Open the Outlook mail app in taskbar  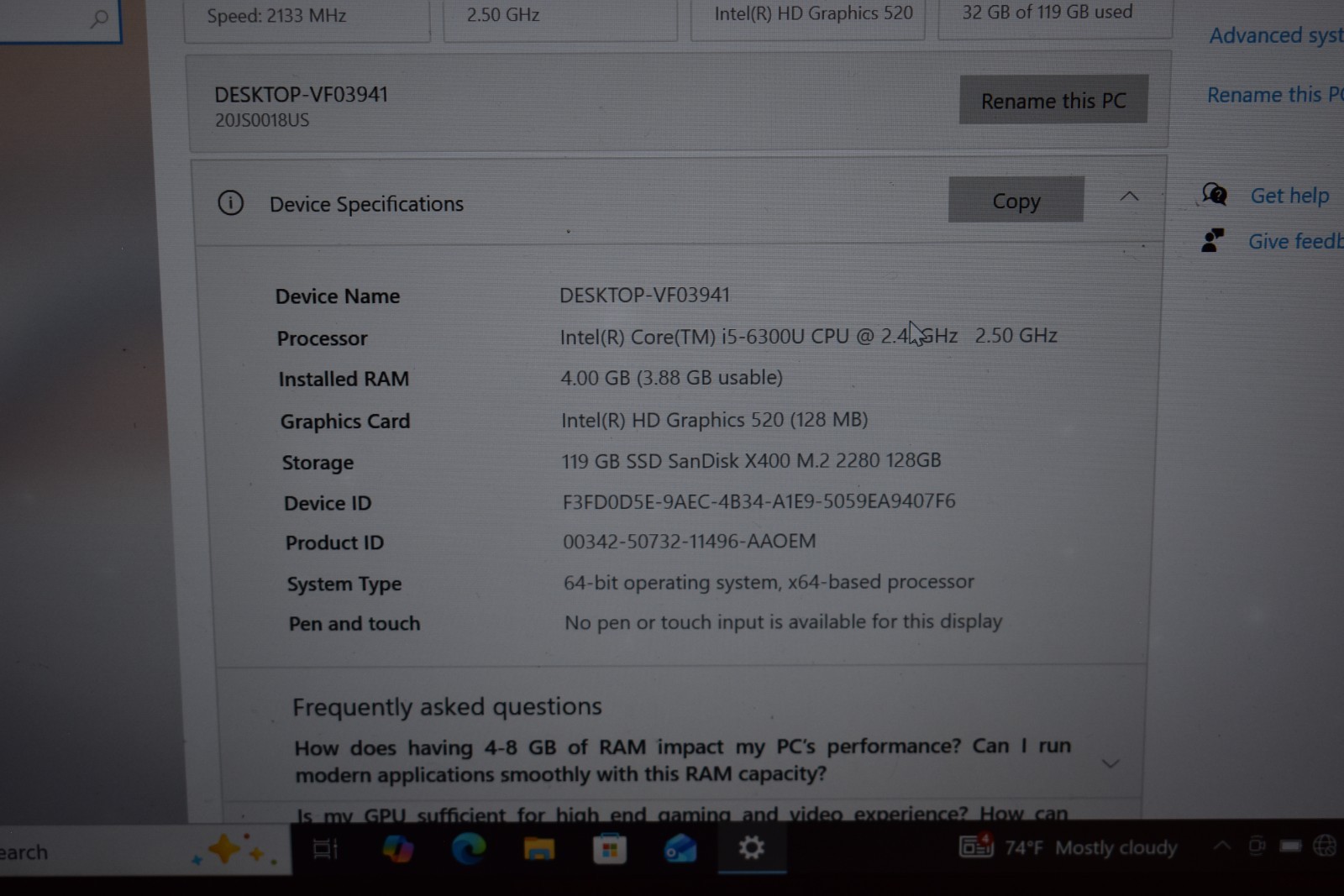680,849
